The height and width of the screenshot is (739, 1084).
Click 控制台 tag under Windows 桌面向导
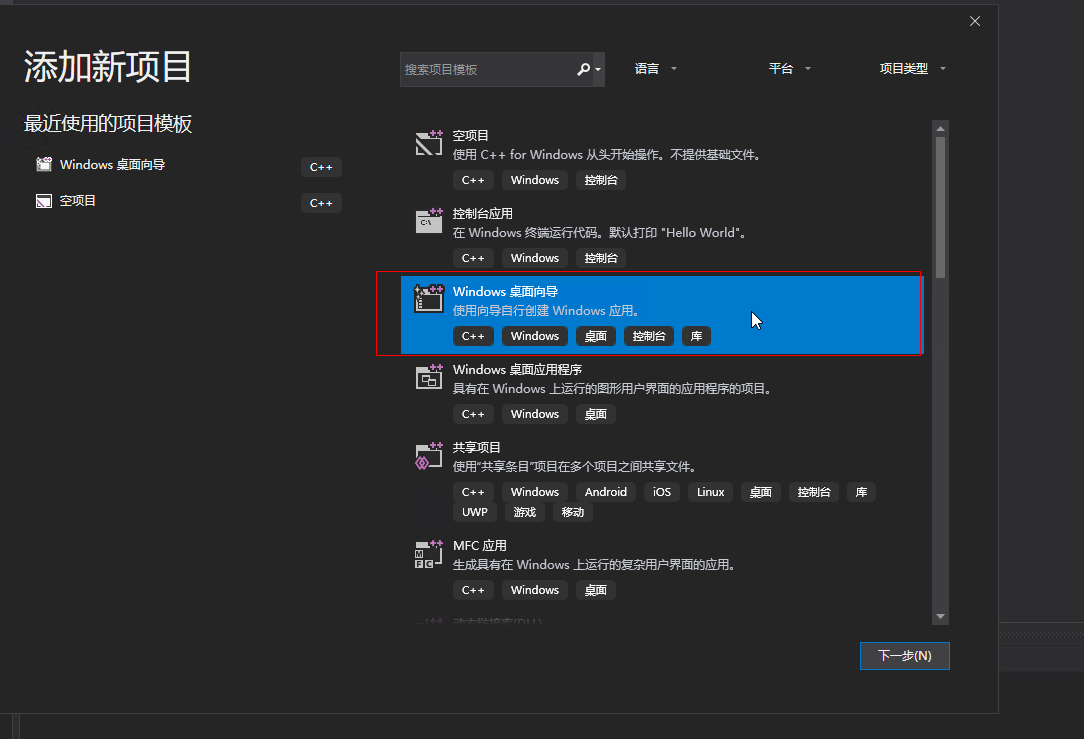[x=648, y=336]
